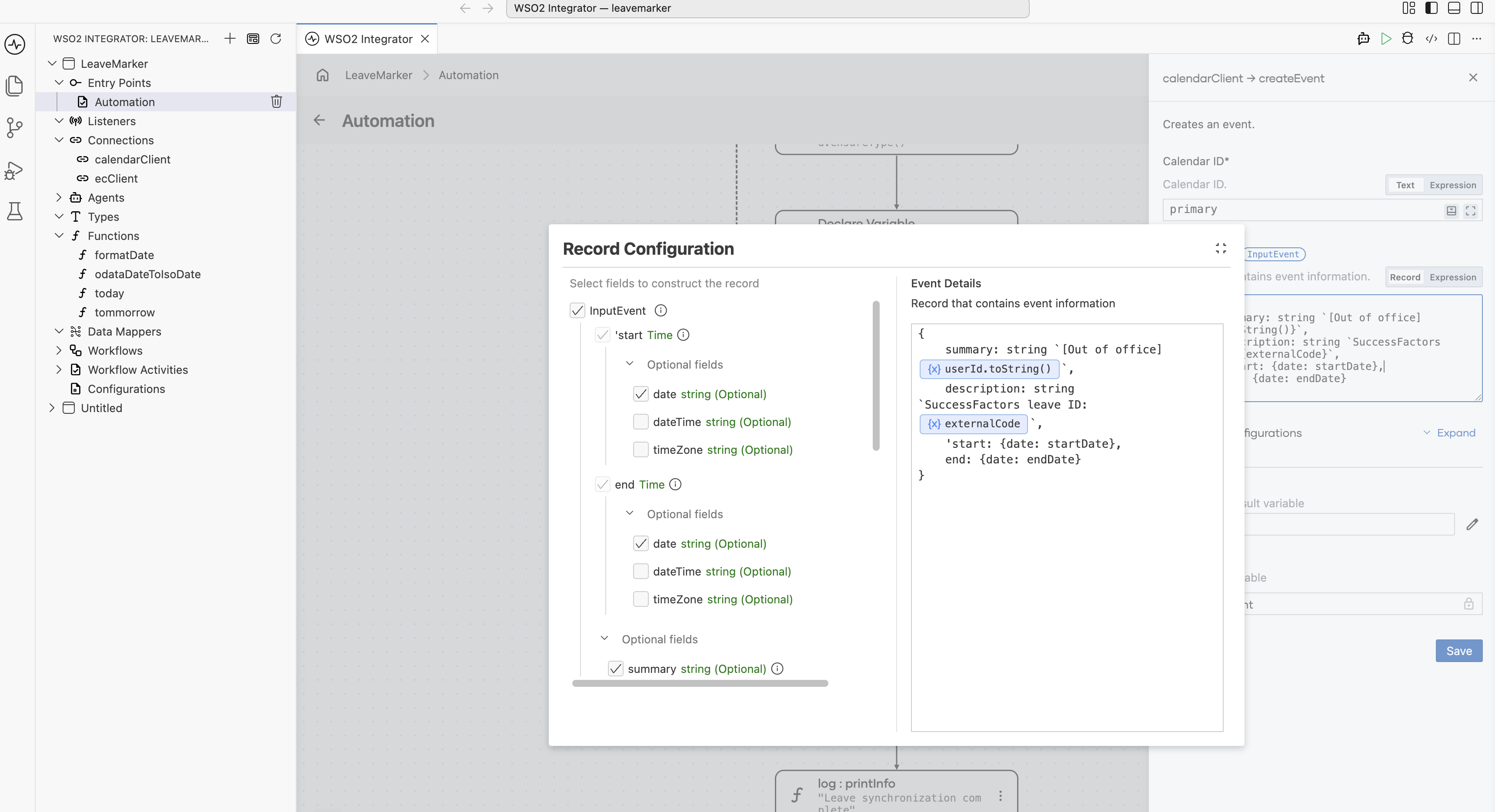Uncheck start Time date field
The width and height of the screenshot is (1495, 812).
point(640,394)
